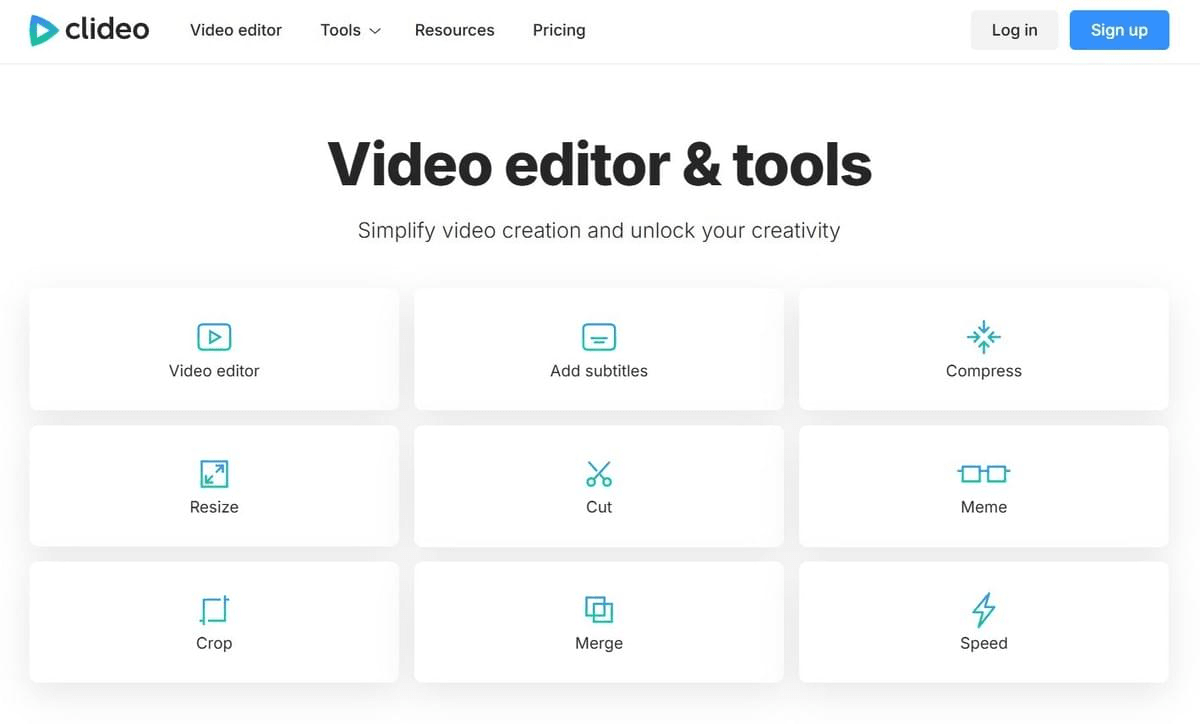Viewport: 1200px width, 724px height.
Task: Click the Compress card label
Action: [x=984, y=371]
